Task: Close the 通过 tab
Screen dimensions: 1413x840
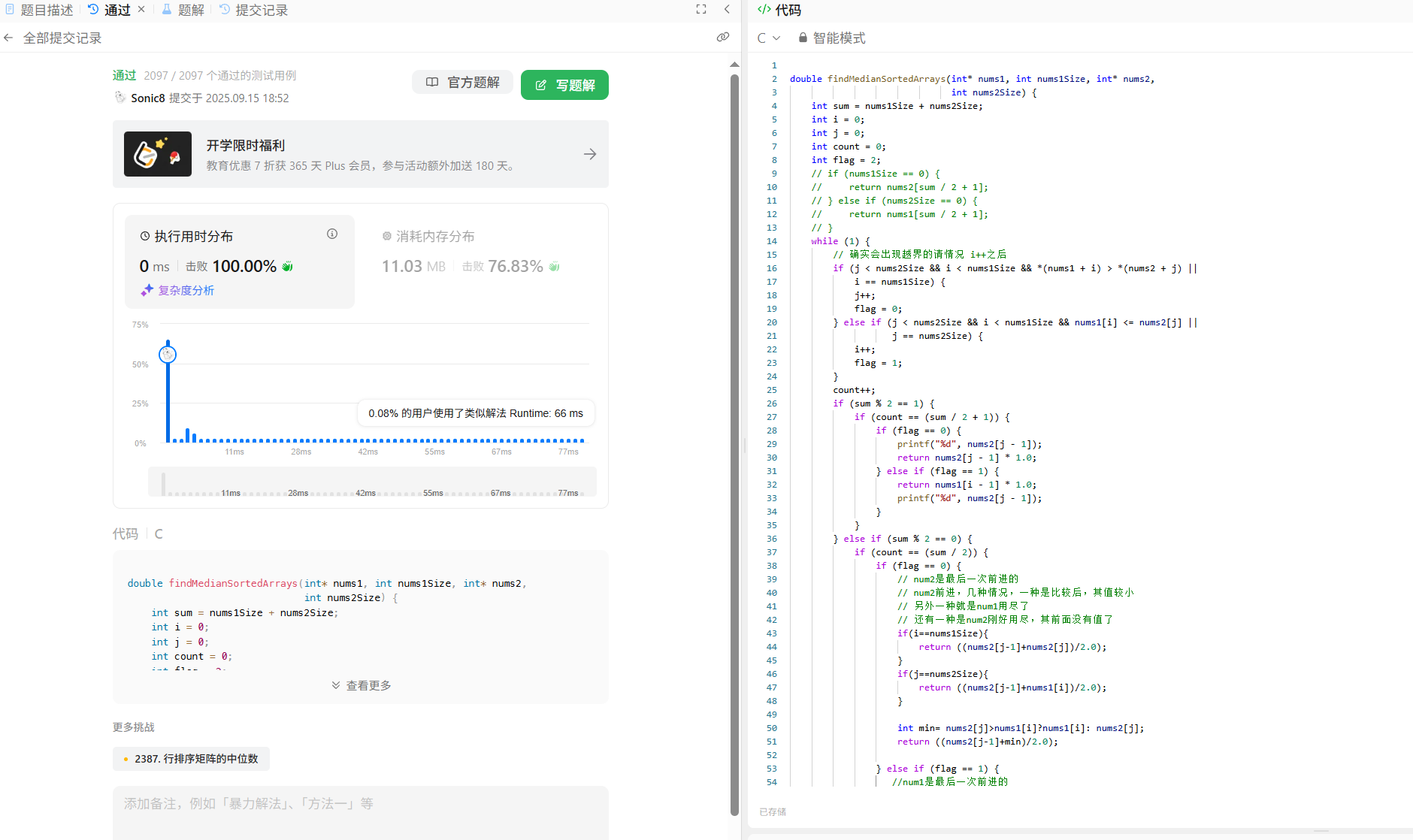Action: pos(141,9)
